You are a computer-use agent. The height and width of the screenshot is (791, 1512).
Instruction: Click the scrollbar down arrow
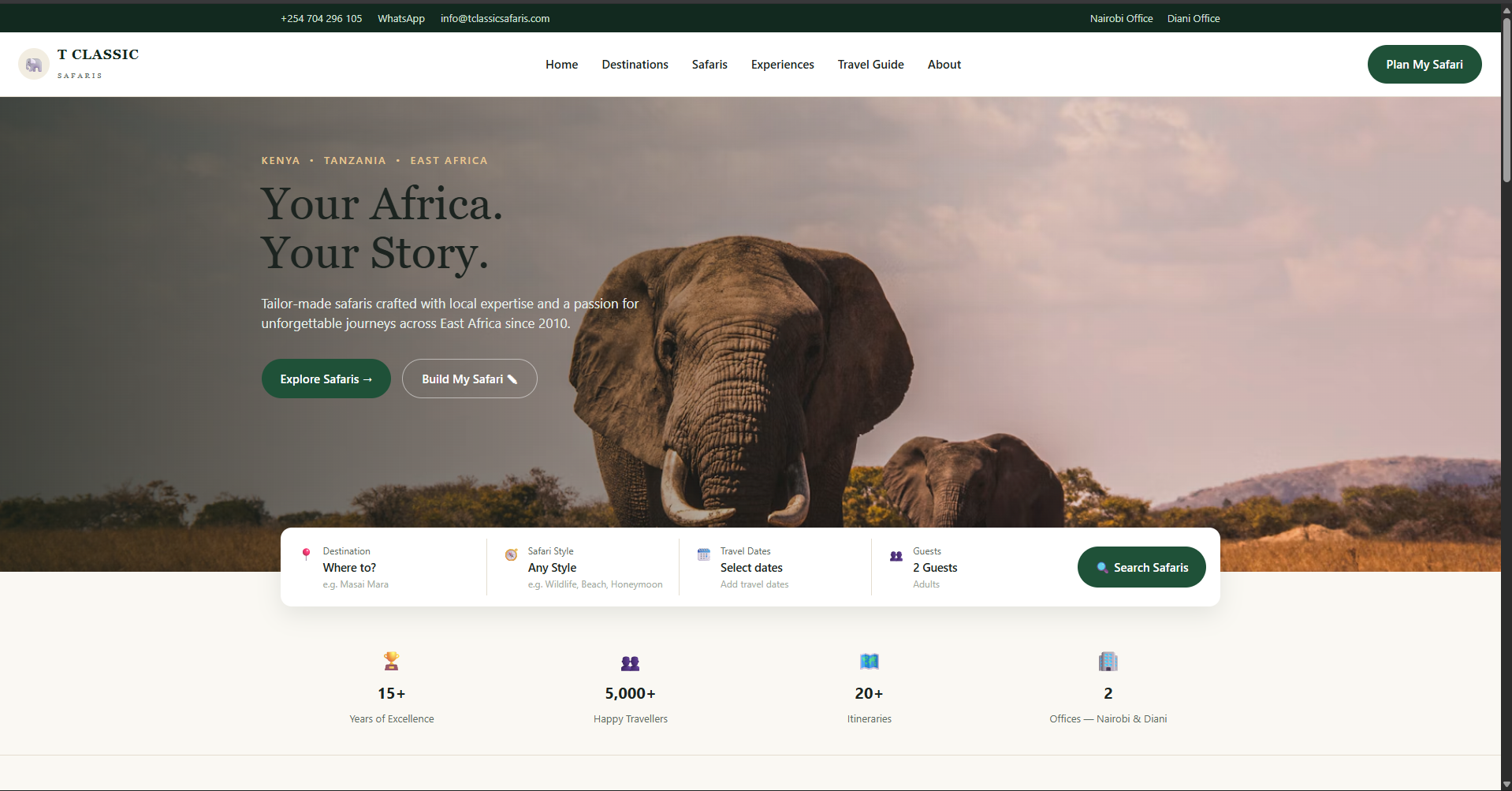tap(1506, 785)
